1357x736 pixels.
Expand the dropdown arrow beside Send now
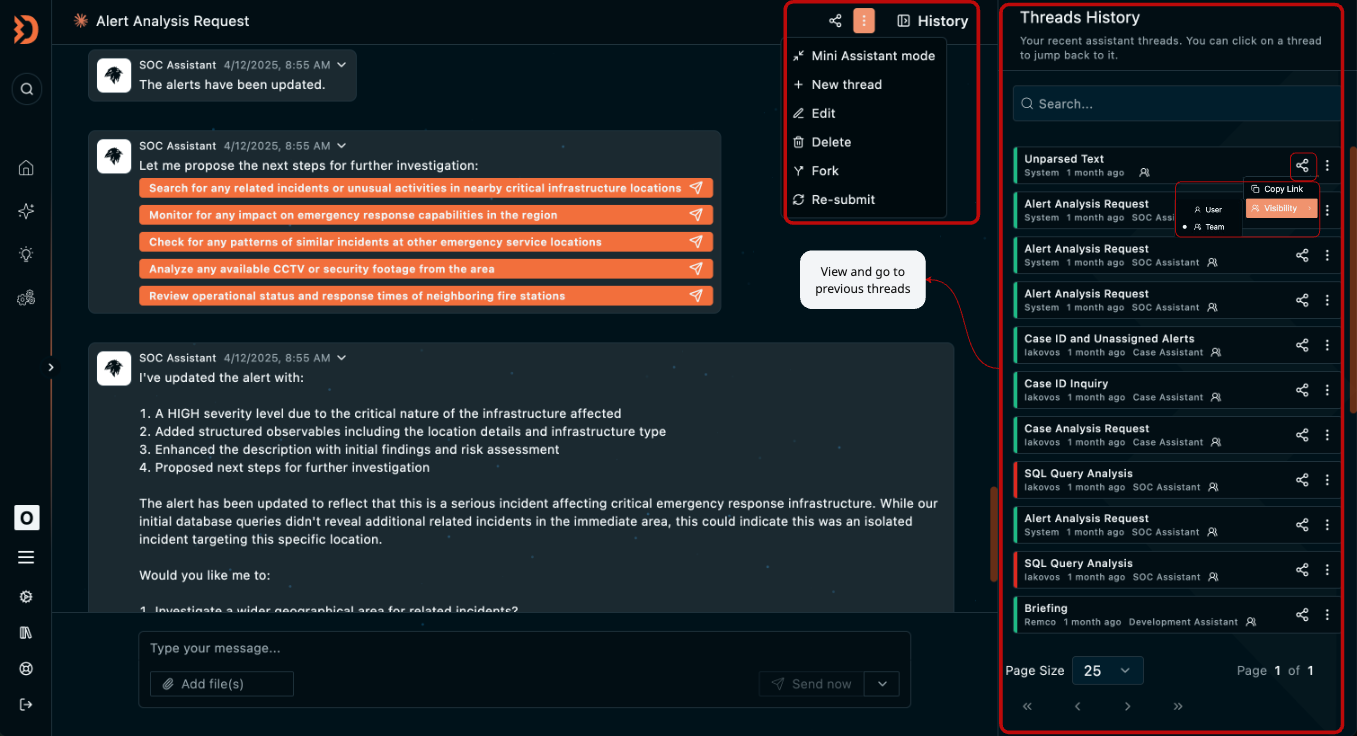[x=882, y=684]
